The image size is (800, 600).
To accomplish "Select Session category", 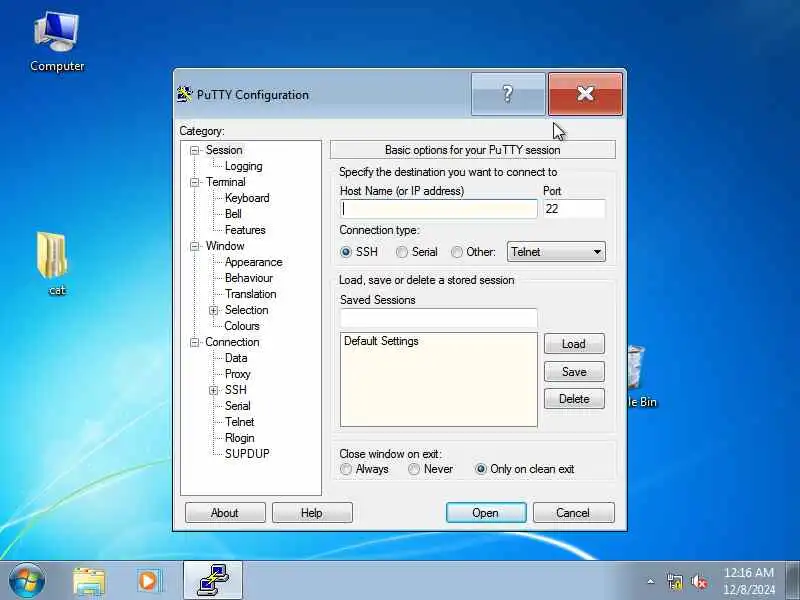I will 224,150.
